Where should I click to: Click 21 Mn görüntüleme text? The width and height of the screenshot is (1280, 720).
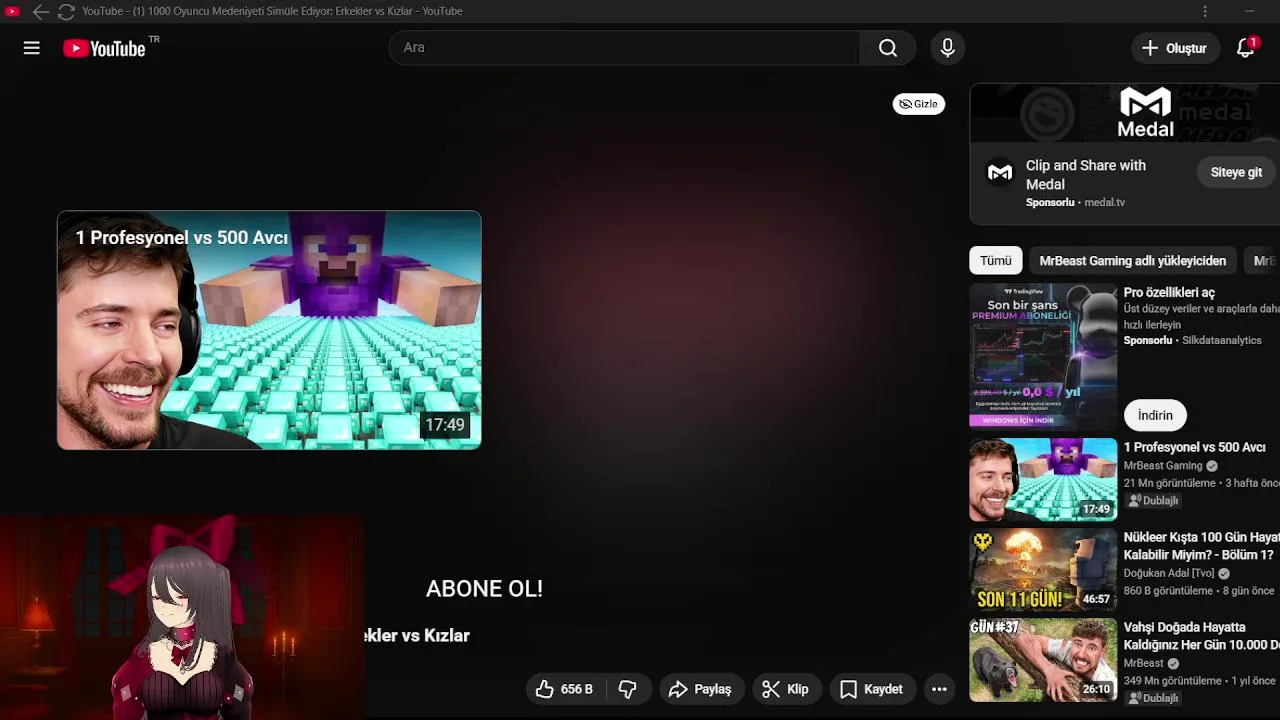[1170, 483]
